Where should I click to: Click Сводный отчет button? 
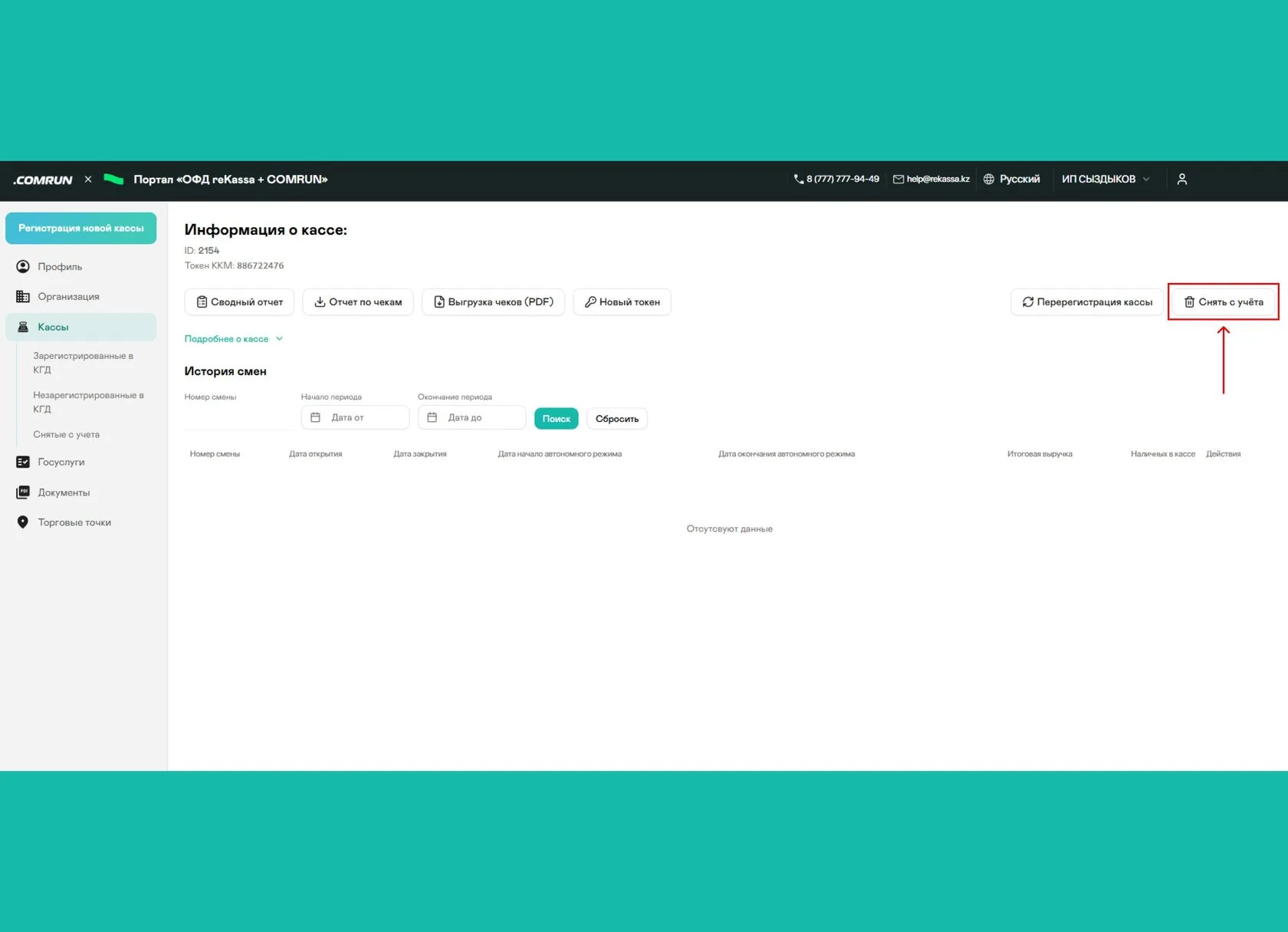point(239,301)
